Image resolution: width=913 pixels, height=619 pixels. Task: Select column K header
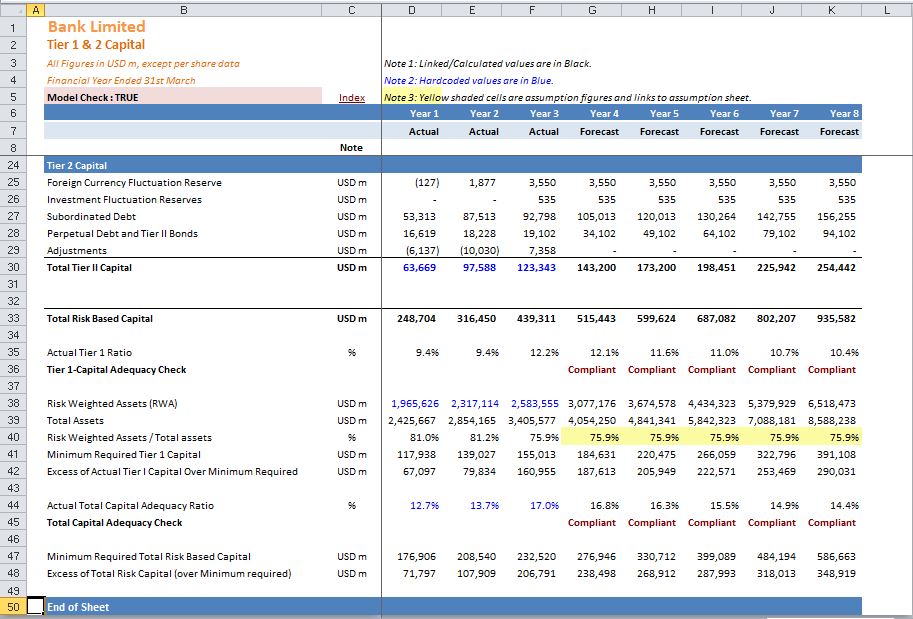pyautogui.click(x=831, y=10)
